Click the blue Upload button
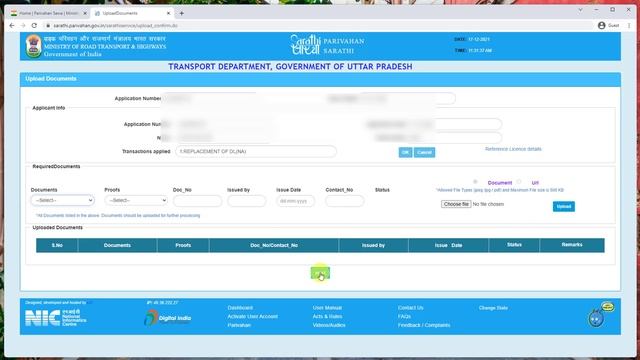The width and height of the screenshot is (640, 360). (x=564, y=207)
